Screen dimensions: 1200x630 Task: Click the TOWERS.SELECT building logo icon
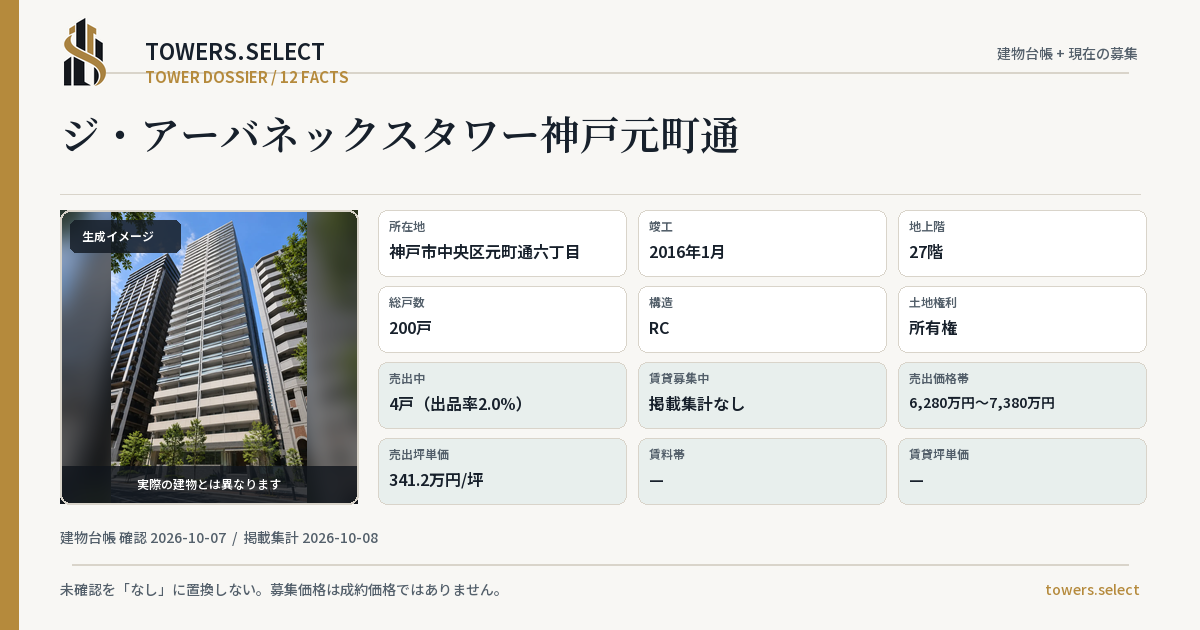(x=85, y=52)
